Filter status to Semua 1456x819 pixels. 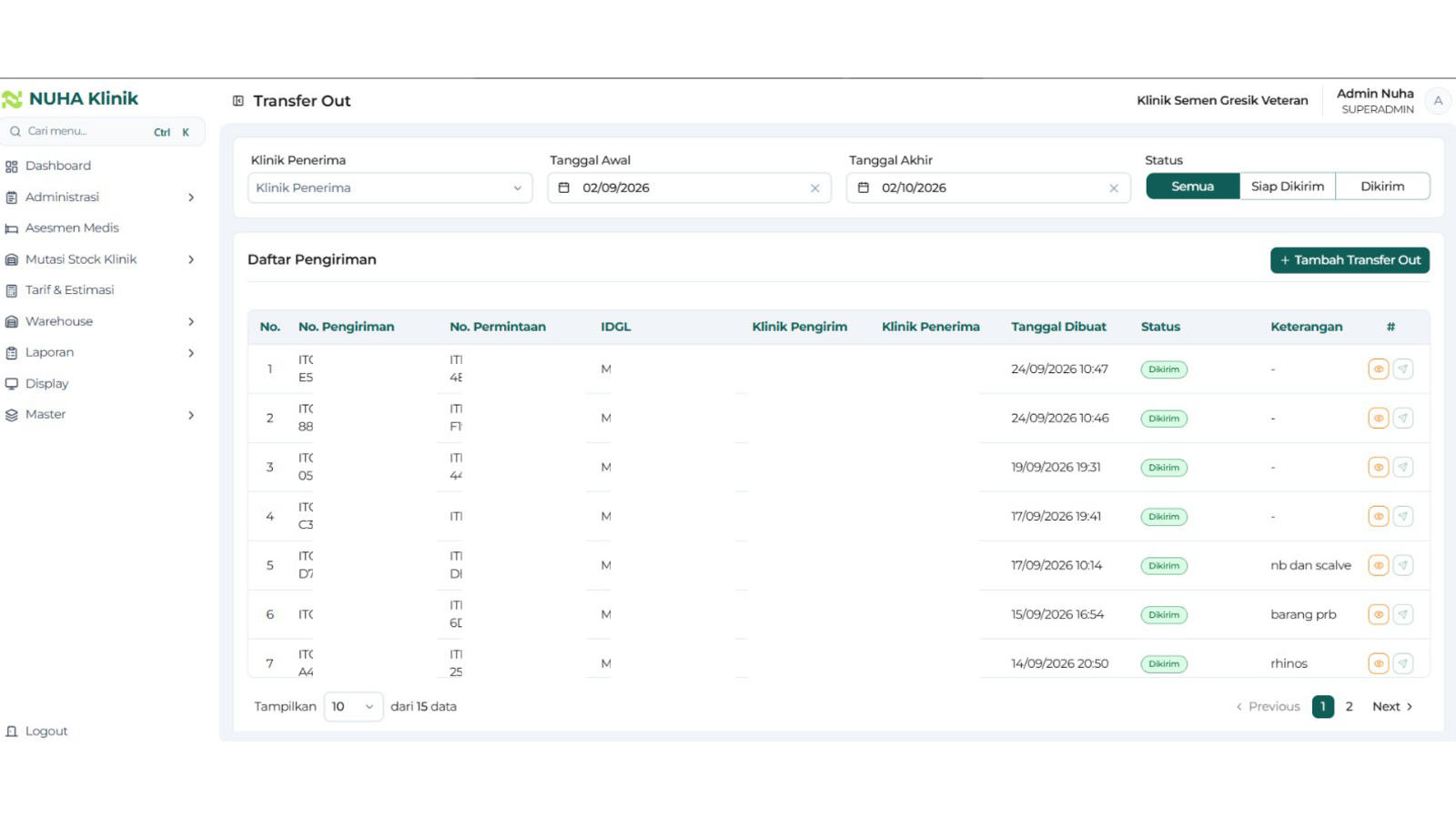click(1192, 187)
